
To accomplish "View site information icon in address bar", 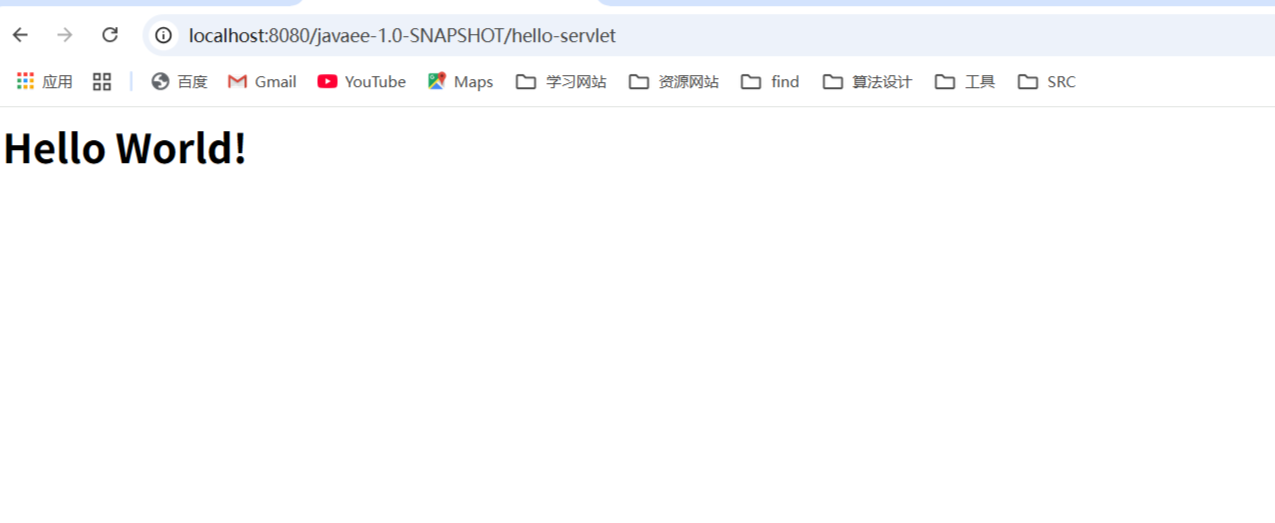I will pyautogui.click(x=163, y=36).
